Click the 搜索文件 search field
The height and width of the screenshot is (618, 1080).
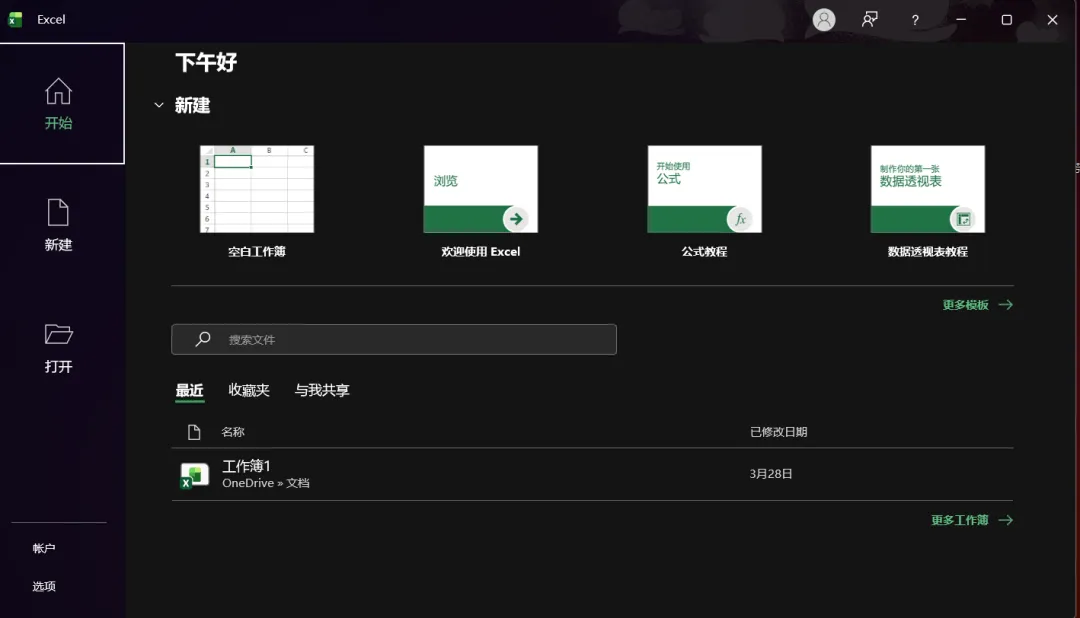click(x=394, y=340)
